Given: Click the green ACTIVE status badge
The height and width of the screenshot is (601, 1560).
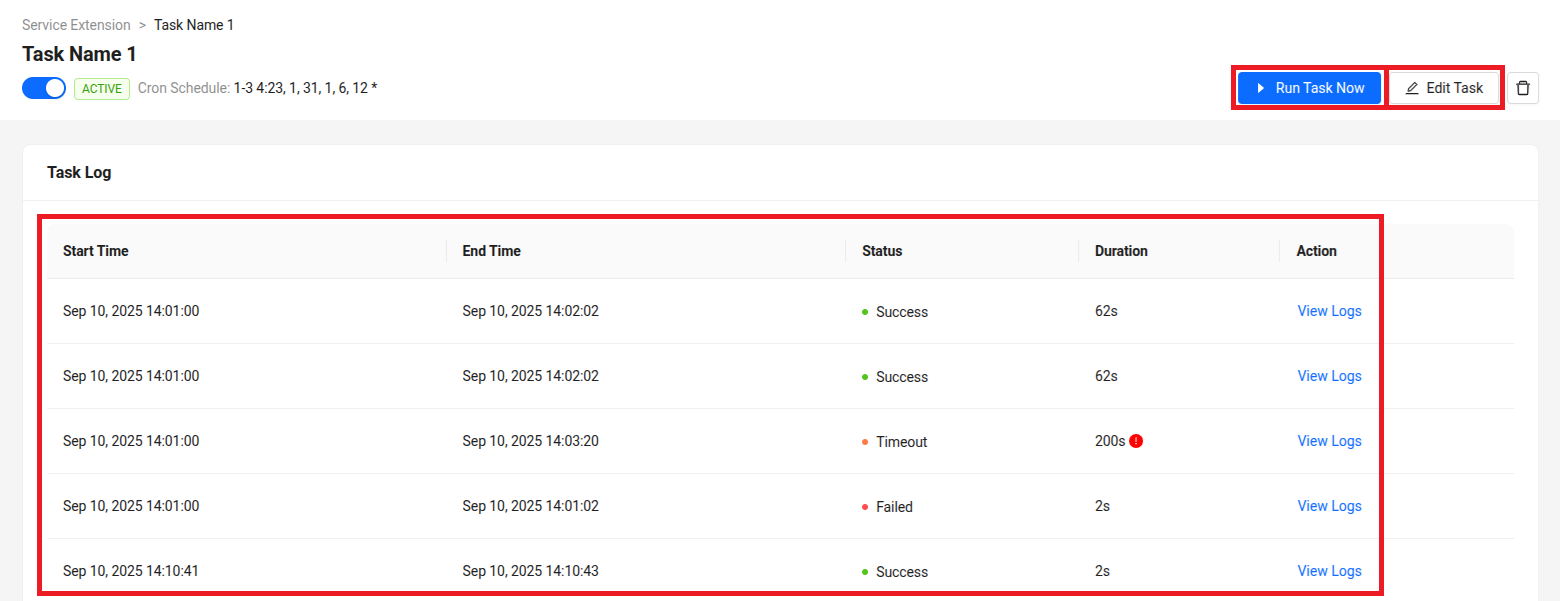Looking at the screenshot, I should [x=102, y=89].
